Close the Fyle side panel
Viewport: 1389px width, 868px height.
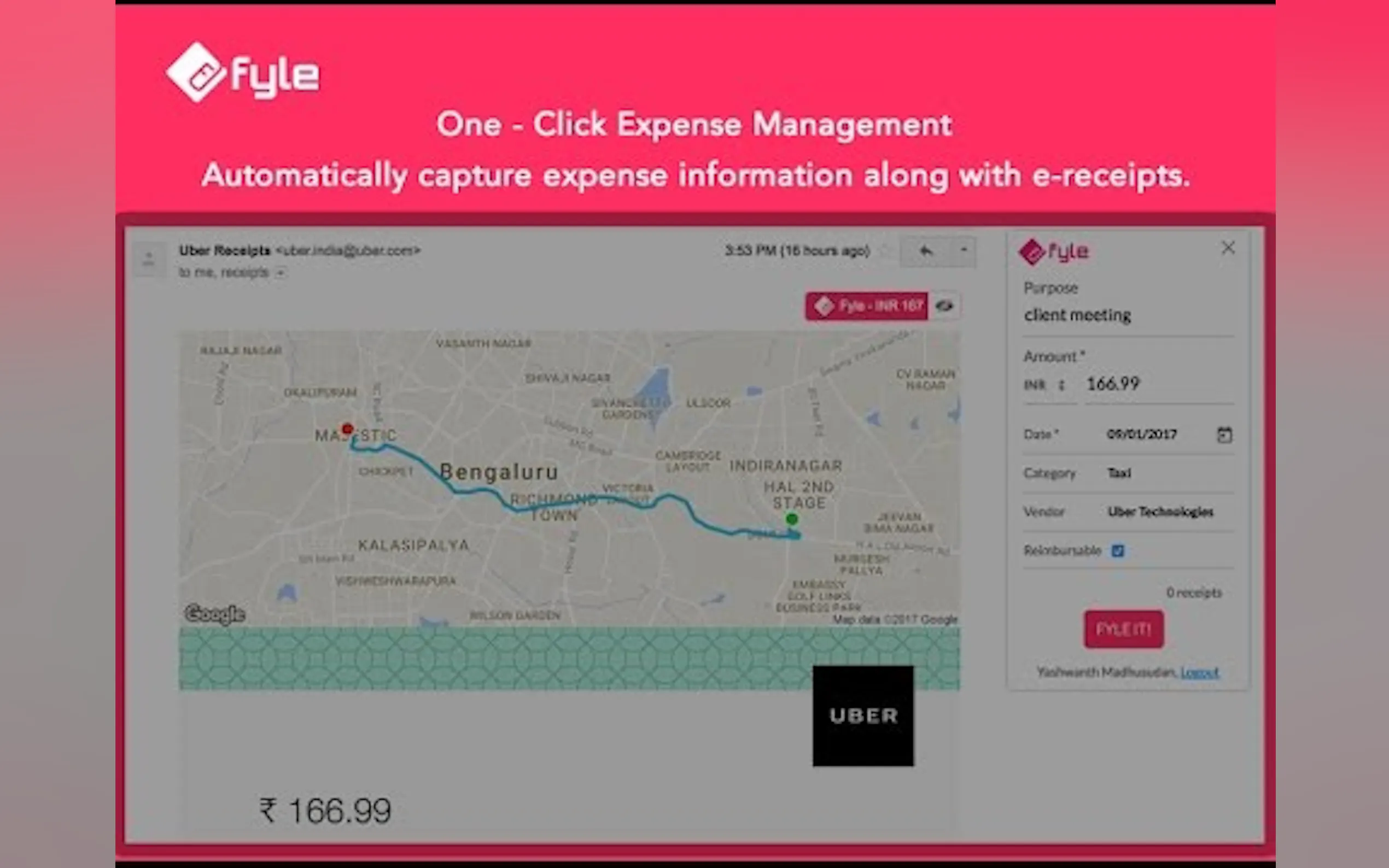coord(1228,248)
